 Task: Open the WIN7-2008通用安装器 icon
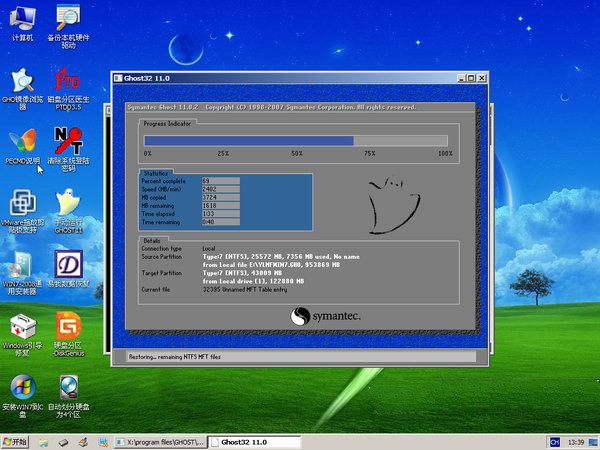(22, 264)
